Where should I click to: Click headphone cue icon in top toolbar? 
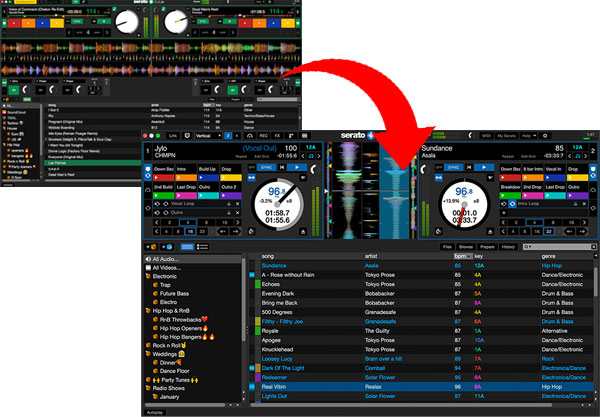click(x=250, y=136)
